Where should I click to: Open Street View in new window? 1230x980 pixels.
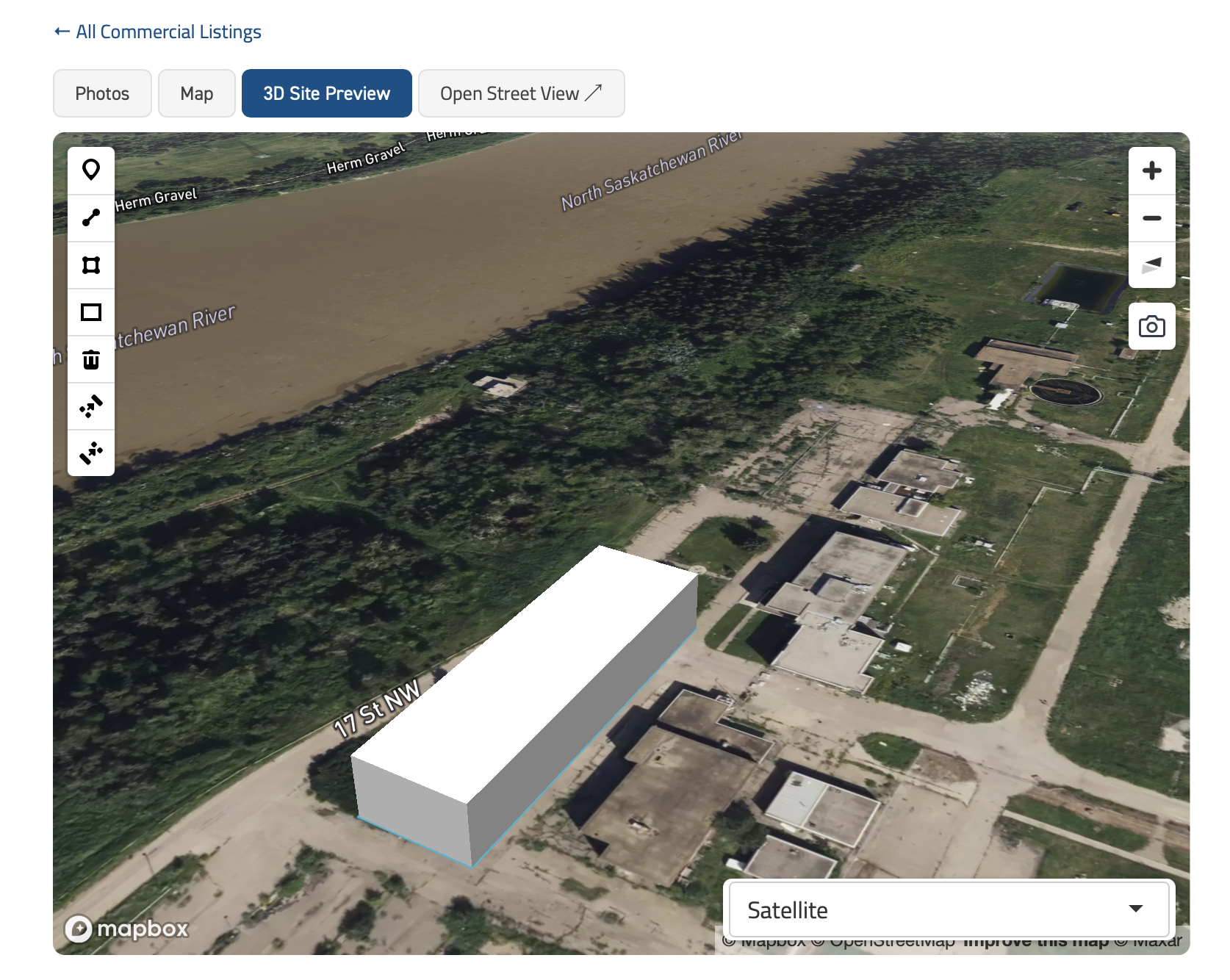click(521, 93)
